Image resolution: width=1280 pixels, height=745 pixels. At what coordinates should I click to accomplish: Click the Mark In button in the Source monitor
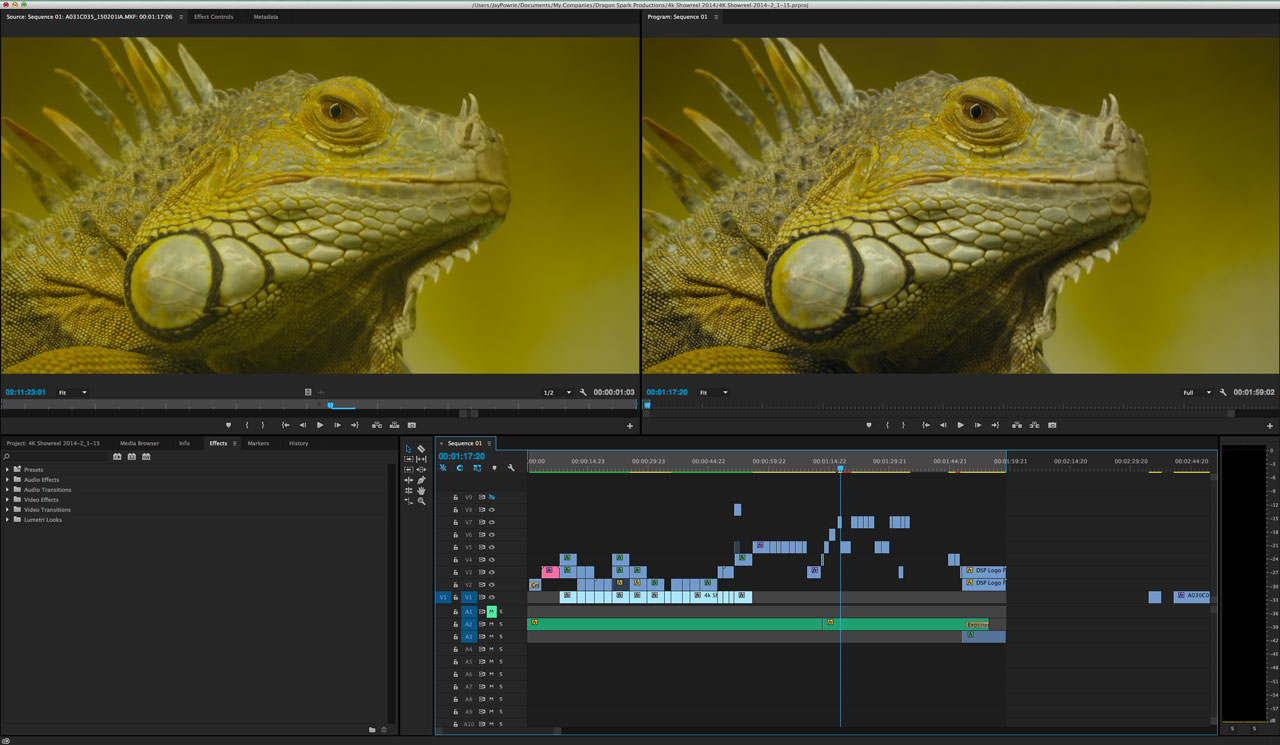tap(246, 424)
